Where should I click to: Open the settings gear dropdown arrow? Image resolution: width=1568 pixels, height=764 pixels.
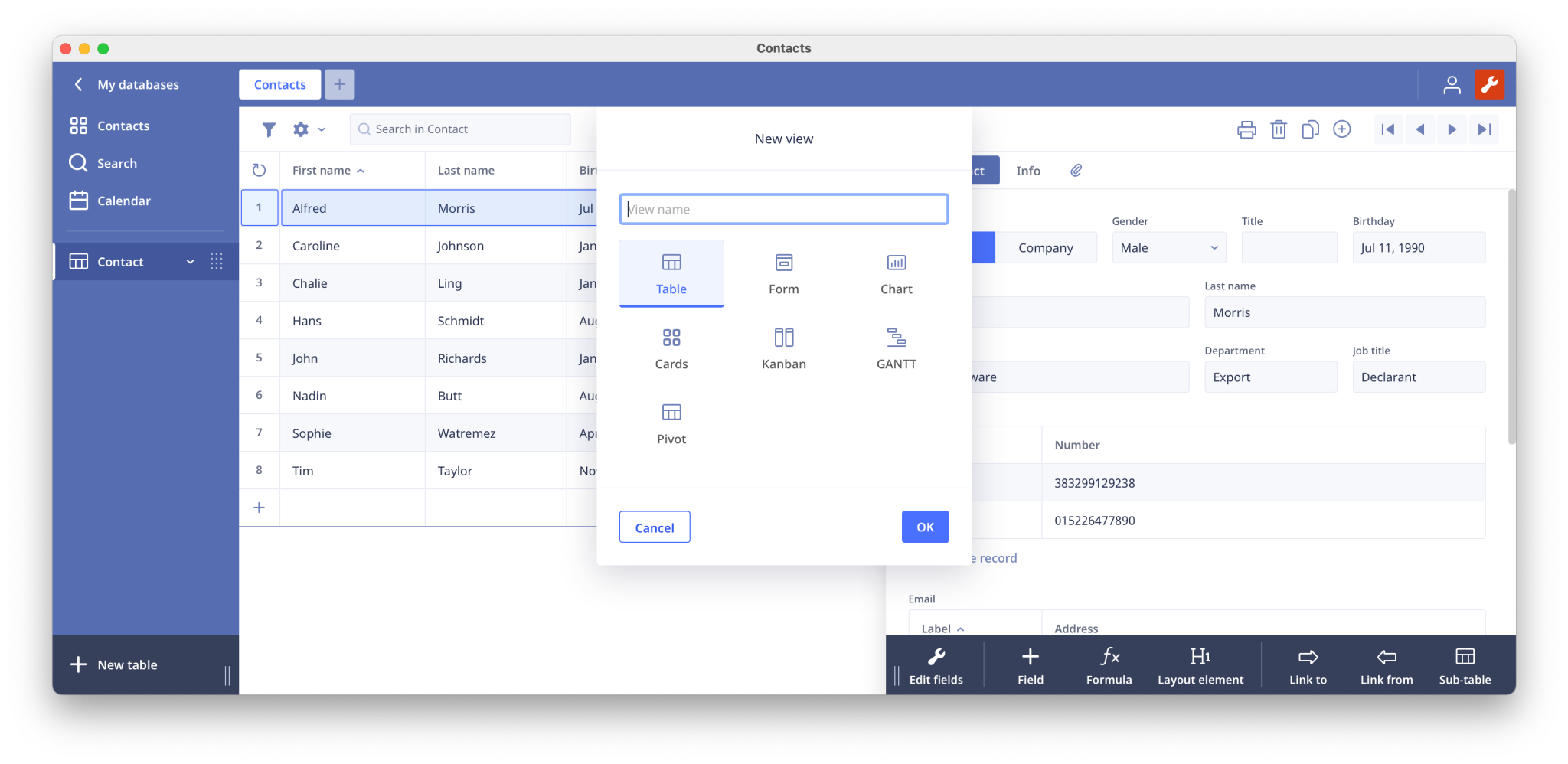tap(321, 129)
